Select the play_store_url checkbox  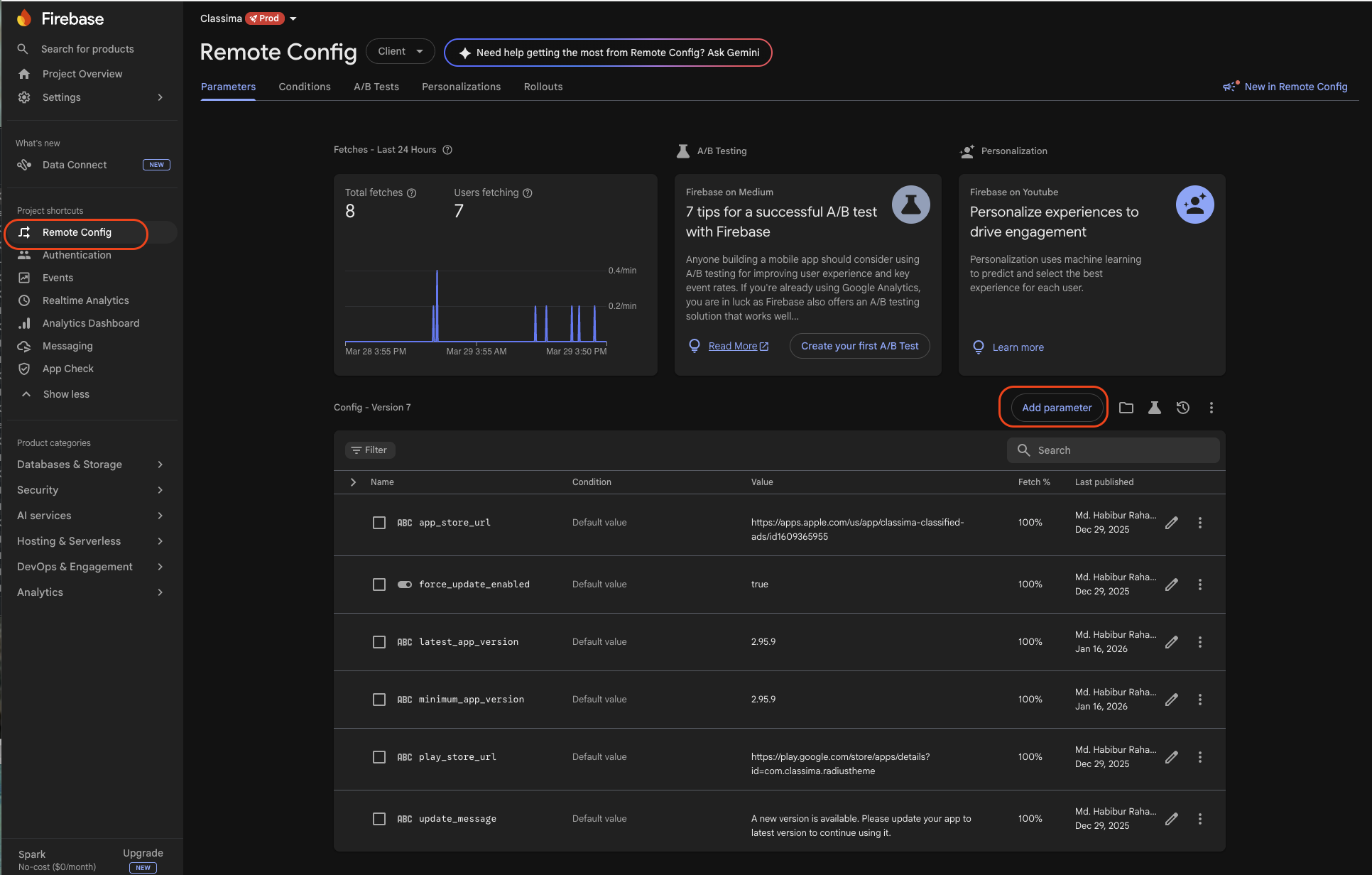(379, 757)
